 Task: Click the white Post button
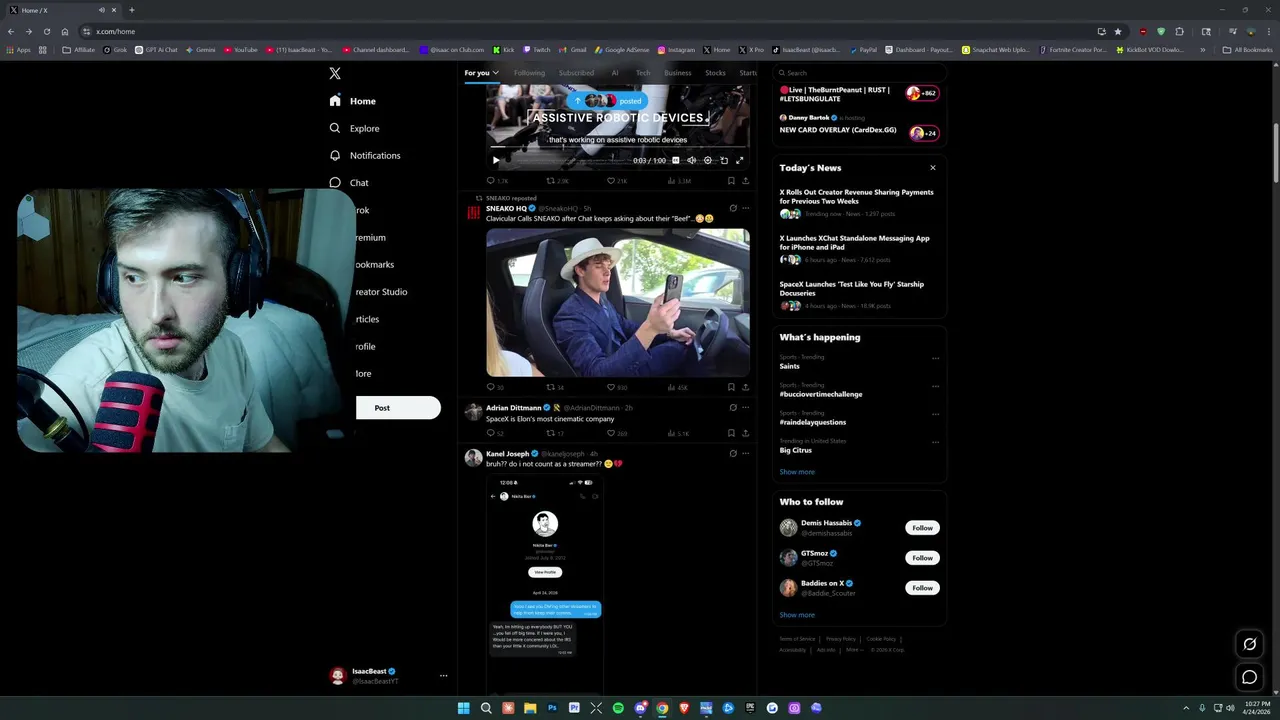coord(398,408)
